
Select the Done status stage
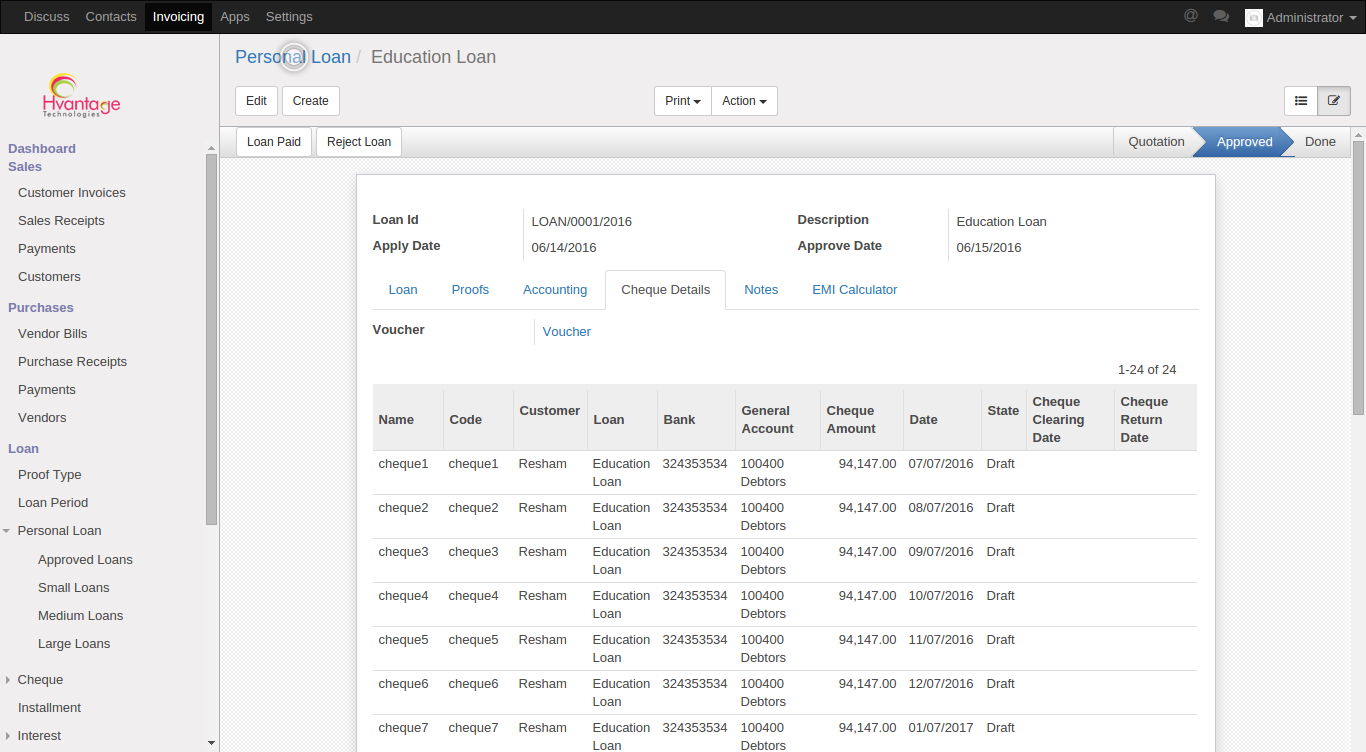[x=1320, y=142]
